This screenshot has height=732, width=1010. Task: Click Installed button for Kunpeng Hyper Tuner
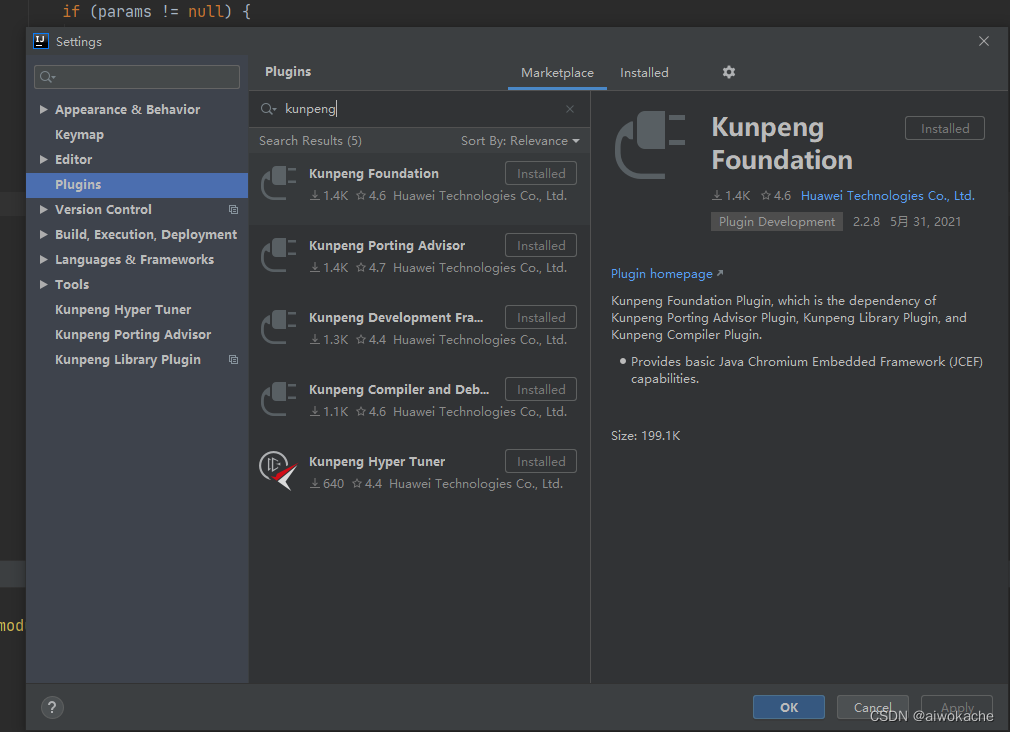pos(541,461)
